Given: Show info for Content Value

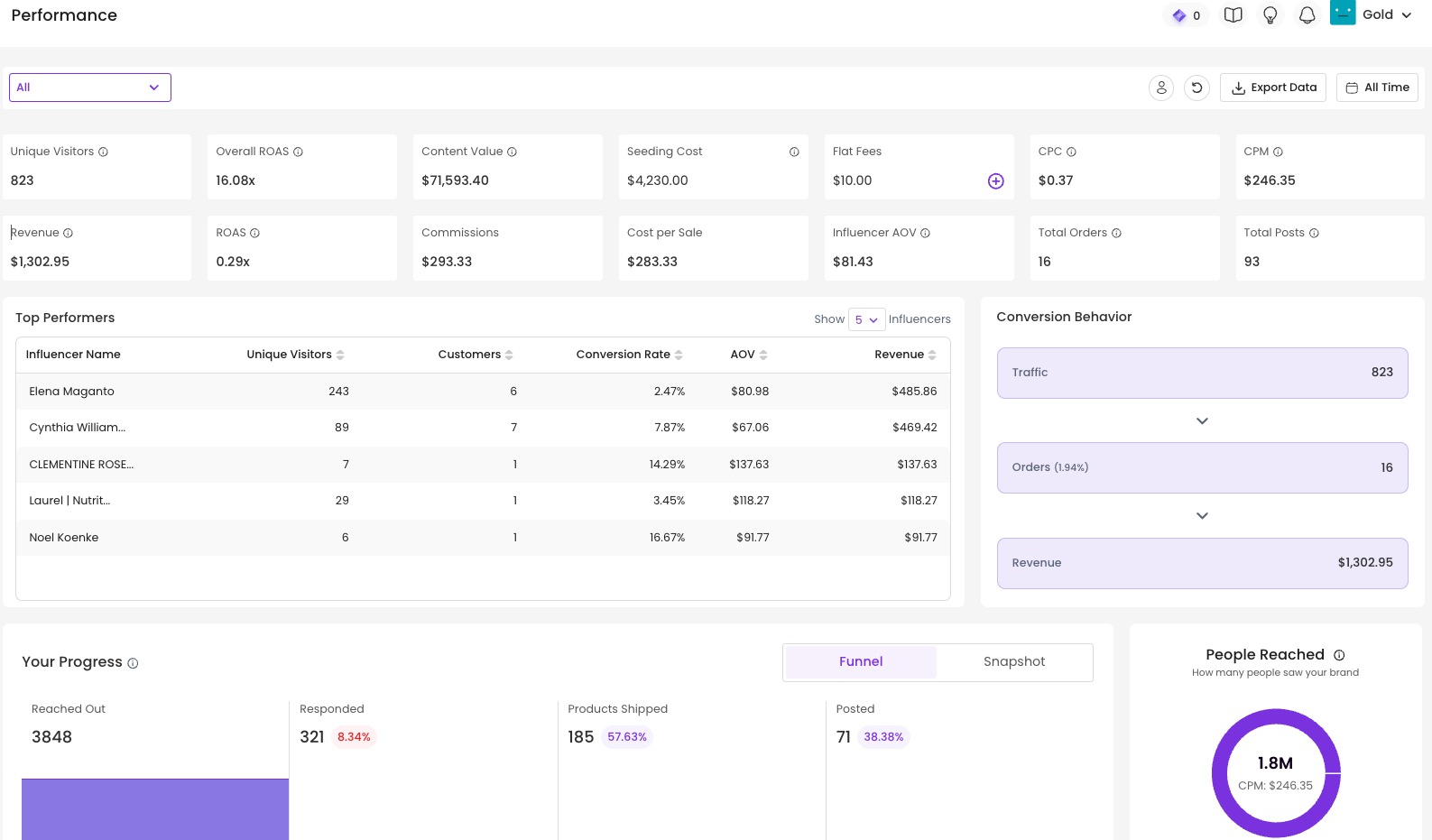Looking at the screenshot, I should click(512, 152).
